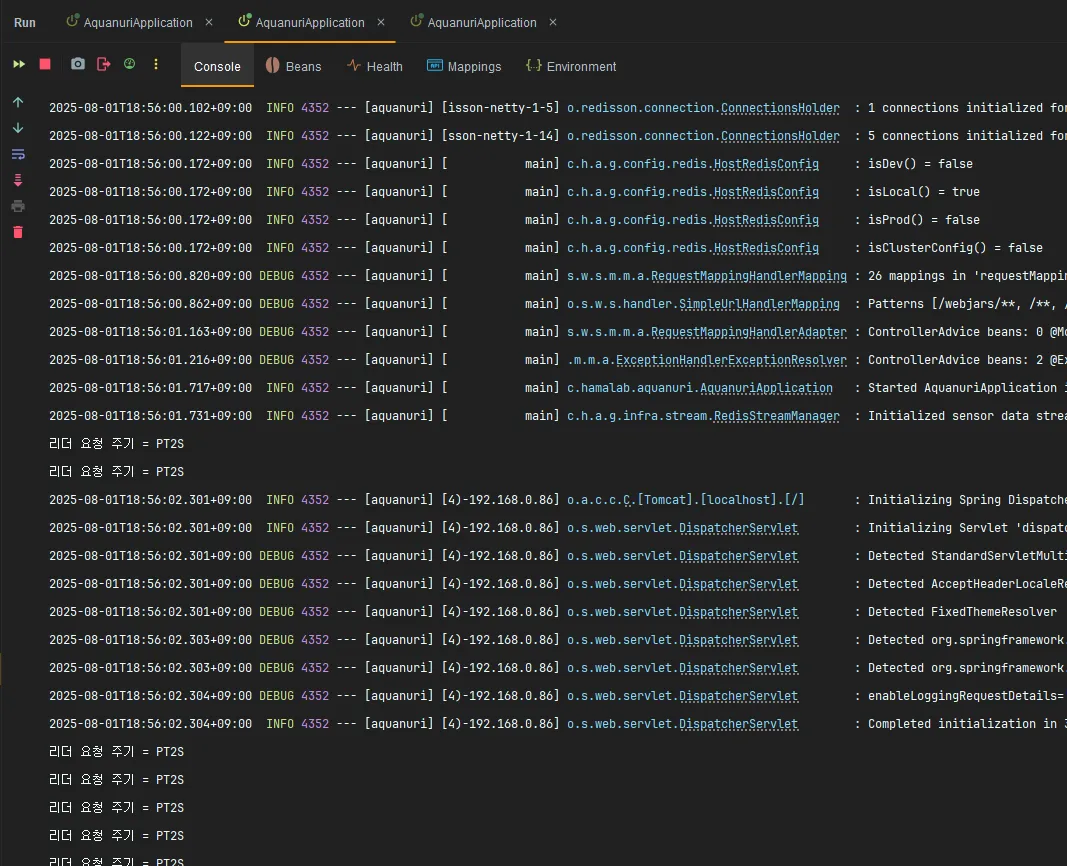
Task: Open the Mappings tab
Action: (464, 67)
